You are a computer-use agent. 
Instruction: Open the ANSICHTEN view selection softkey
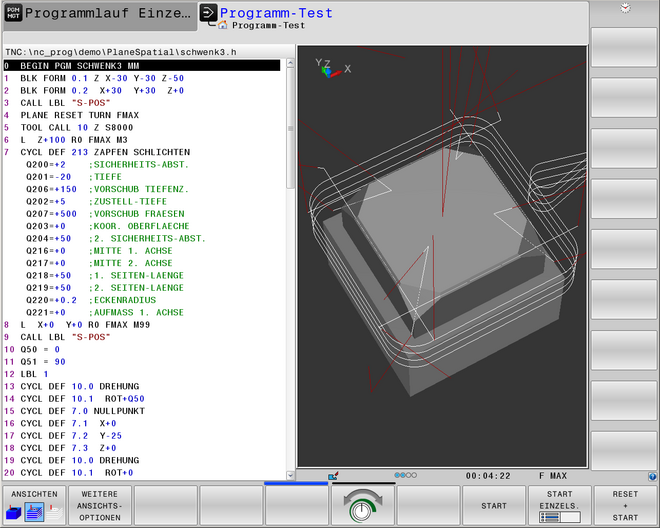(33, 506)
